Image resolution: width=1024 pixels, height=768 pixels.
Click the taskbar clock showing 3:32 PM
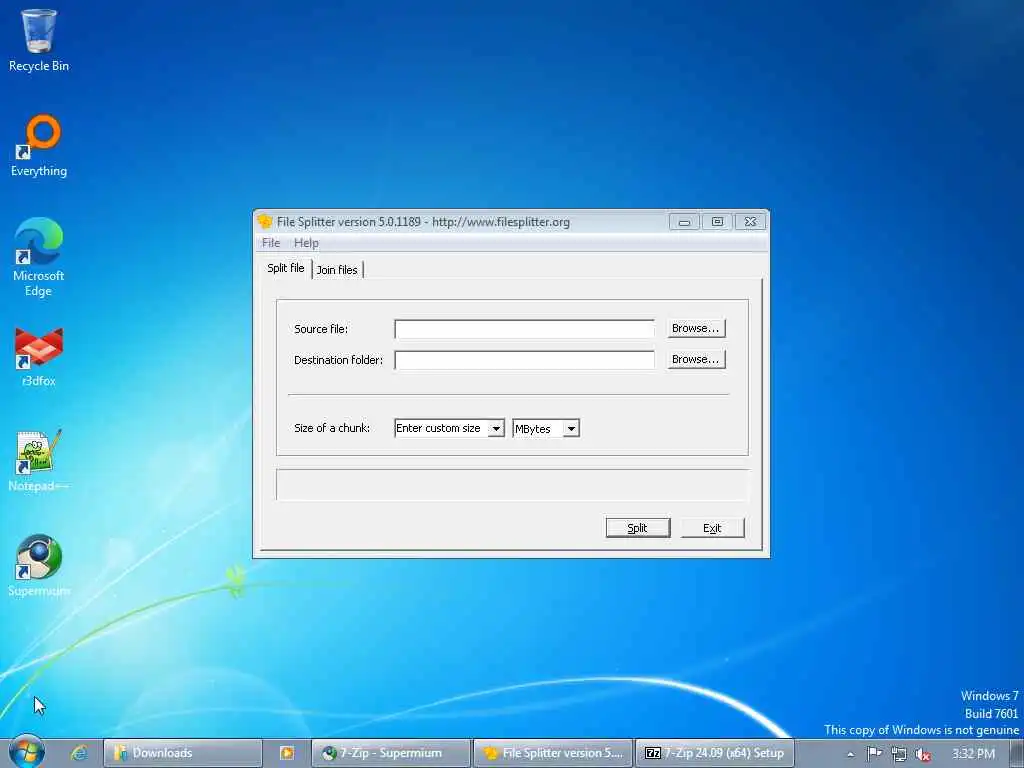(973, 754)
